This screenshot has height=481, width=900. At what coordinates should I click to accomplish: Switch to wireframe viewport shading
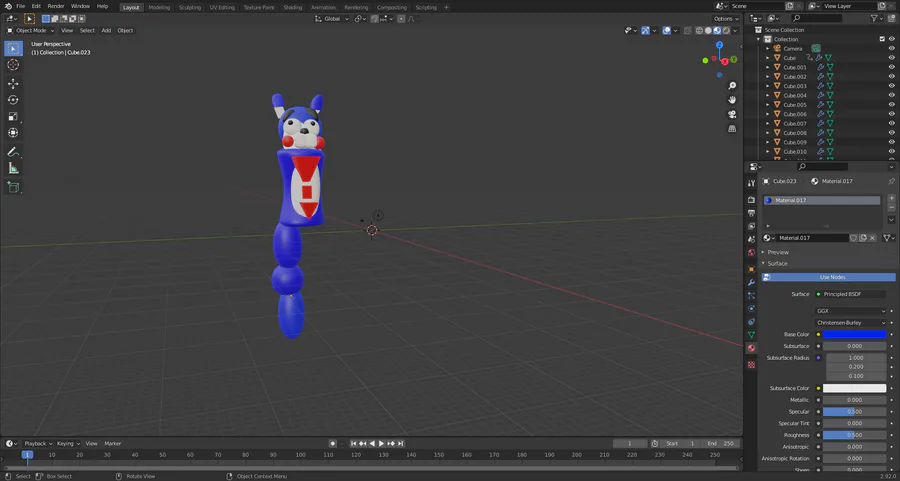pos(699,30)
